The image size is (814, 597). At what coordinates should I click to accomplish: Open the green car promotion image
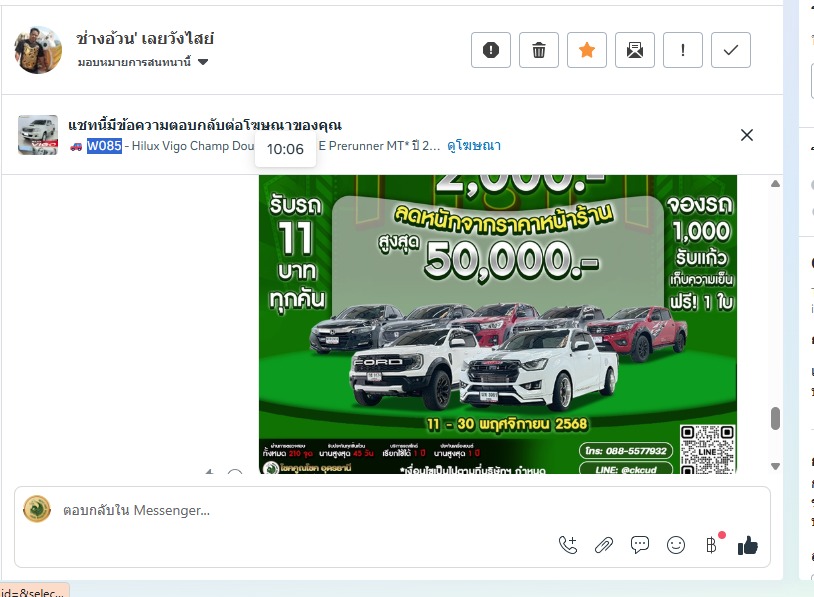pyautogui.click(x=497, y=322)
